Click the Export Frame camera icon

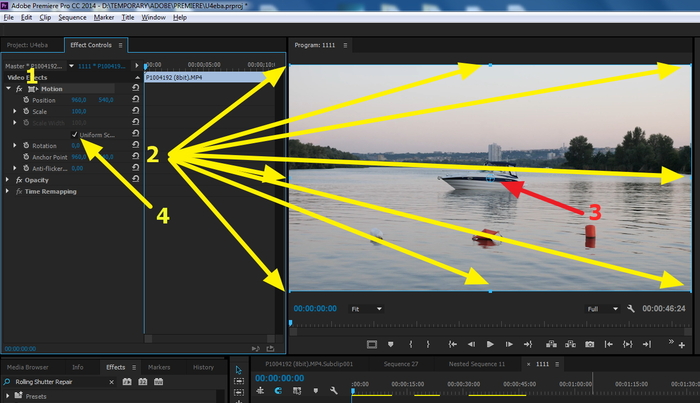pos(589,344)
